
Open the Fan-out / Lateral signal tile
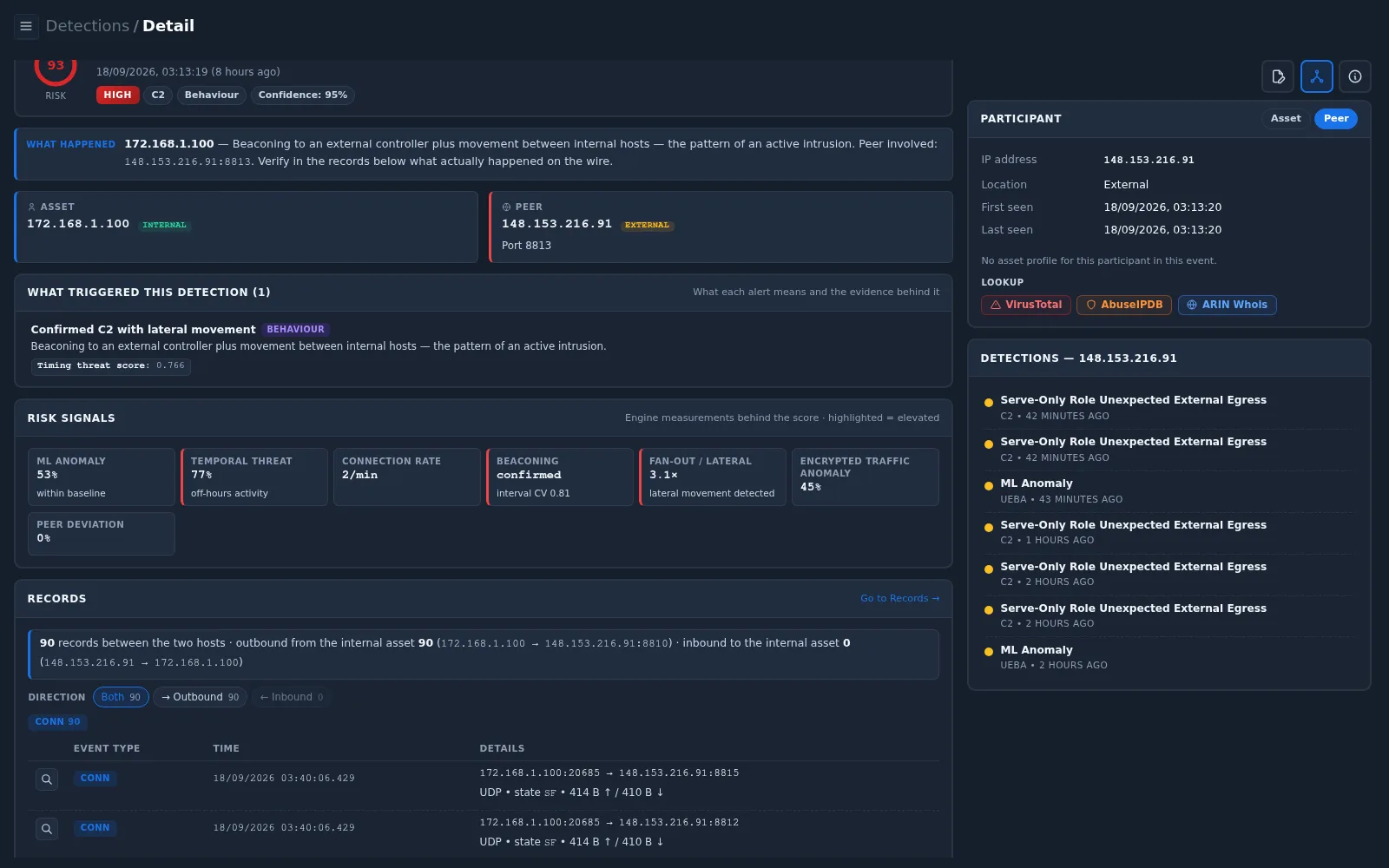(x=713, y=477)
